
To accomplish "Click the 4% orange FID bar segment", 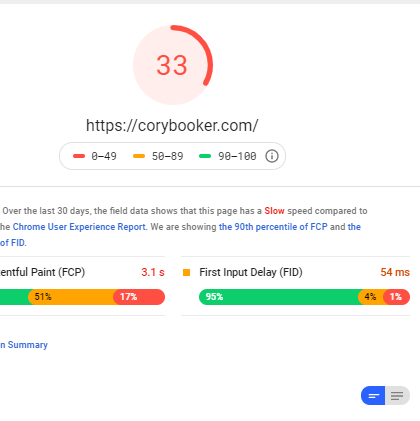I will point(371,297).
